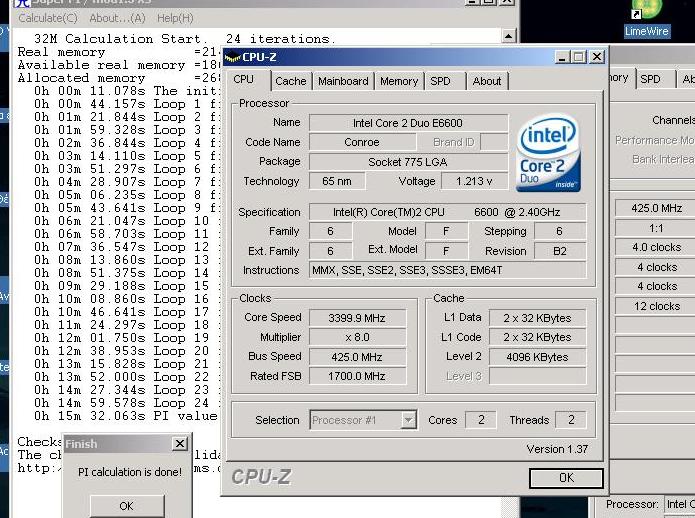Click the 0h 15m 32.063s PI value line
Screen dimensions: 695x518
point(127,416)
